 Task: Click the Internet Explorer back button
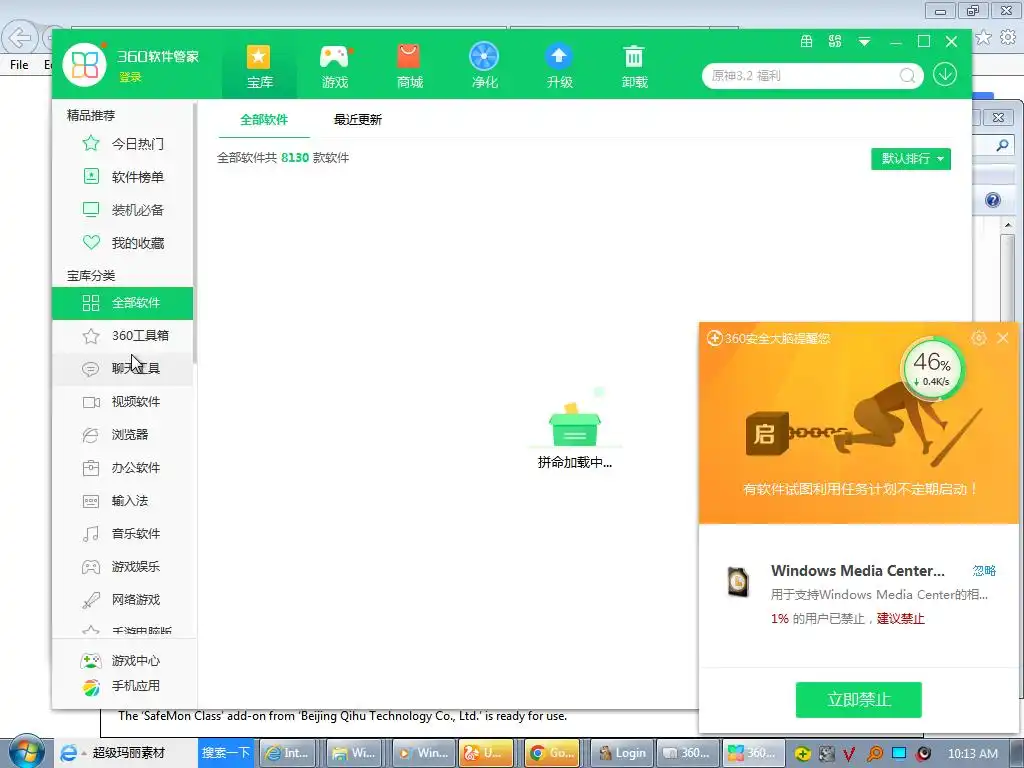coord(19,38)
